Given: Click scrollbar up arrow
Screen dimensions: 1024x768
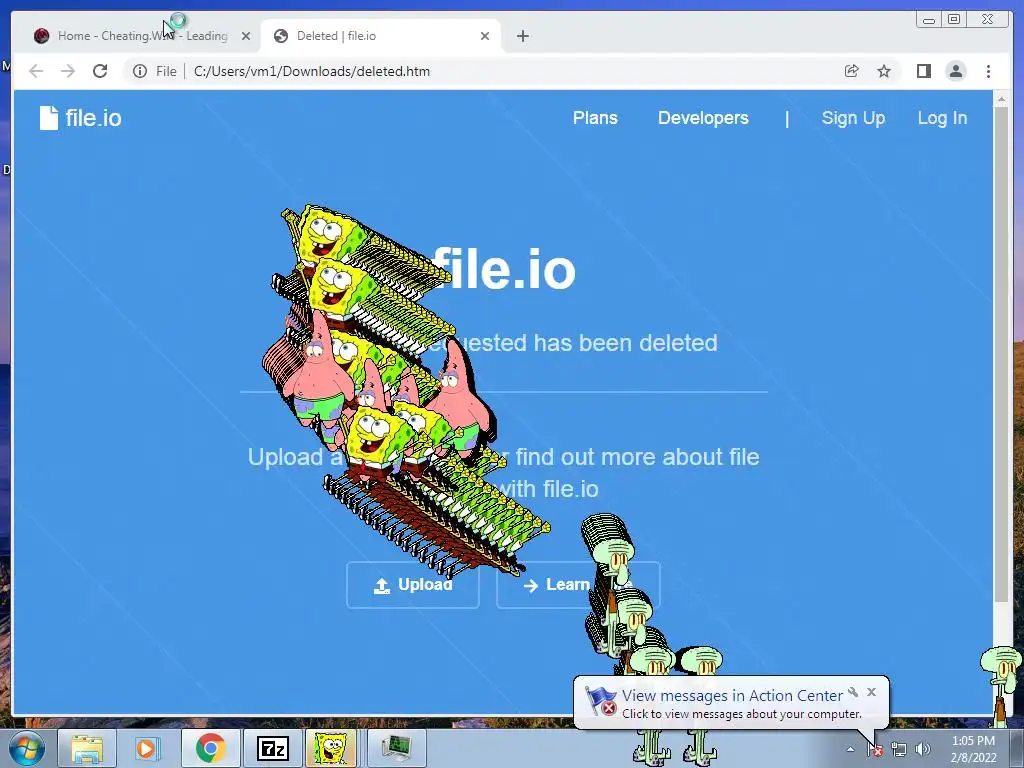Looking at the screenshot, I should coord(1001,100).
